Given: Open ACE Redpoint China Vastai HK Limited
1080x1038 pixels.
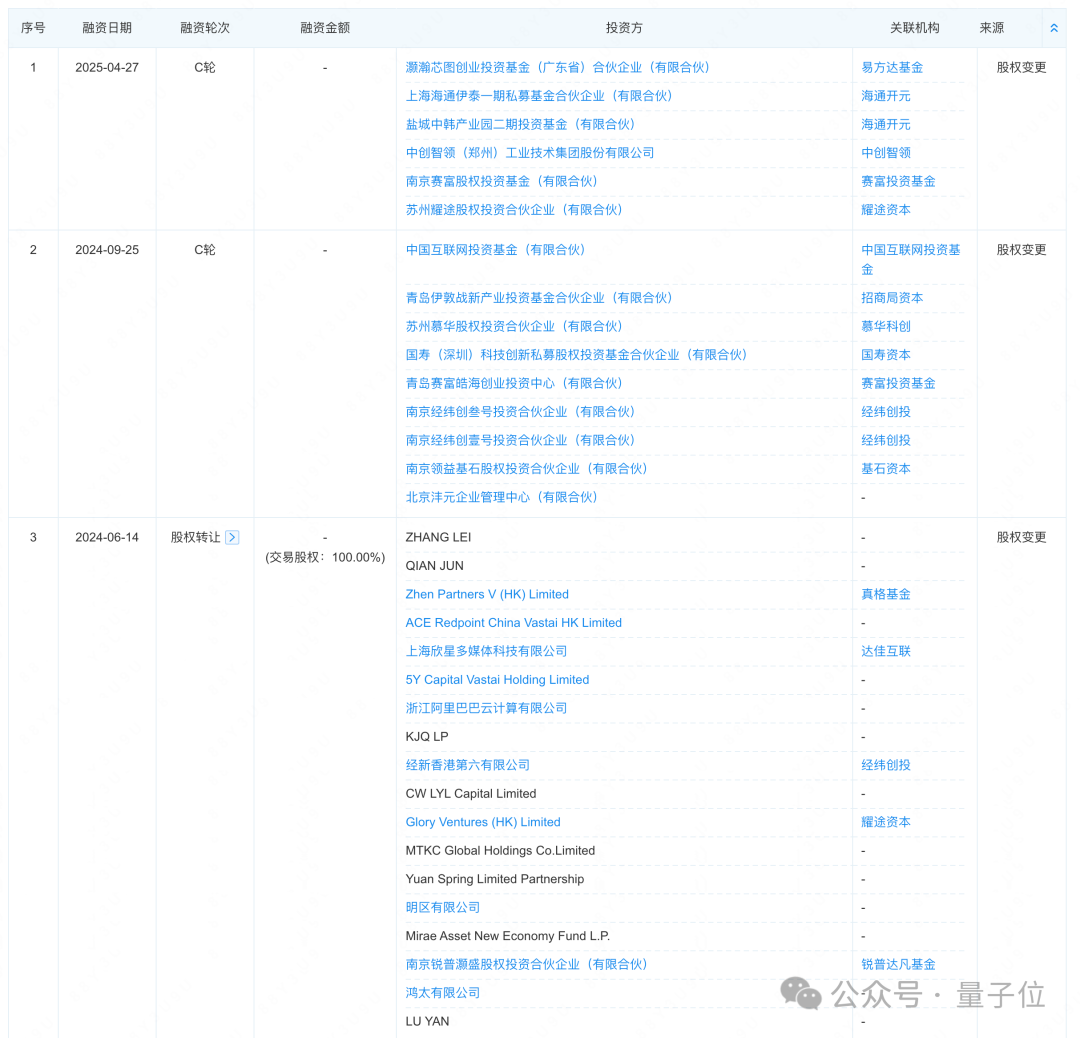Looking at the screenshot, I should pos(513,623).
